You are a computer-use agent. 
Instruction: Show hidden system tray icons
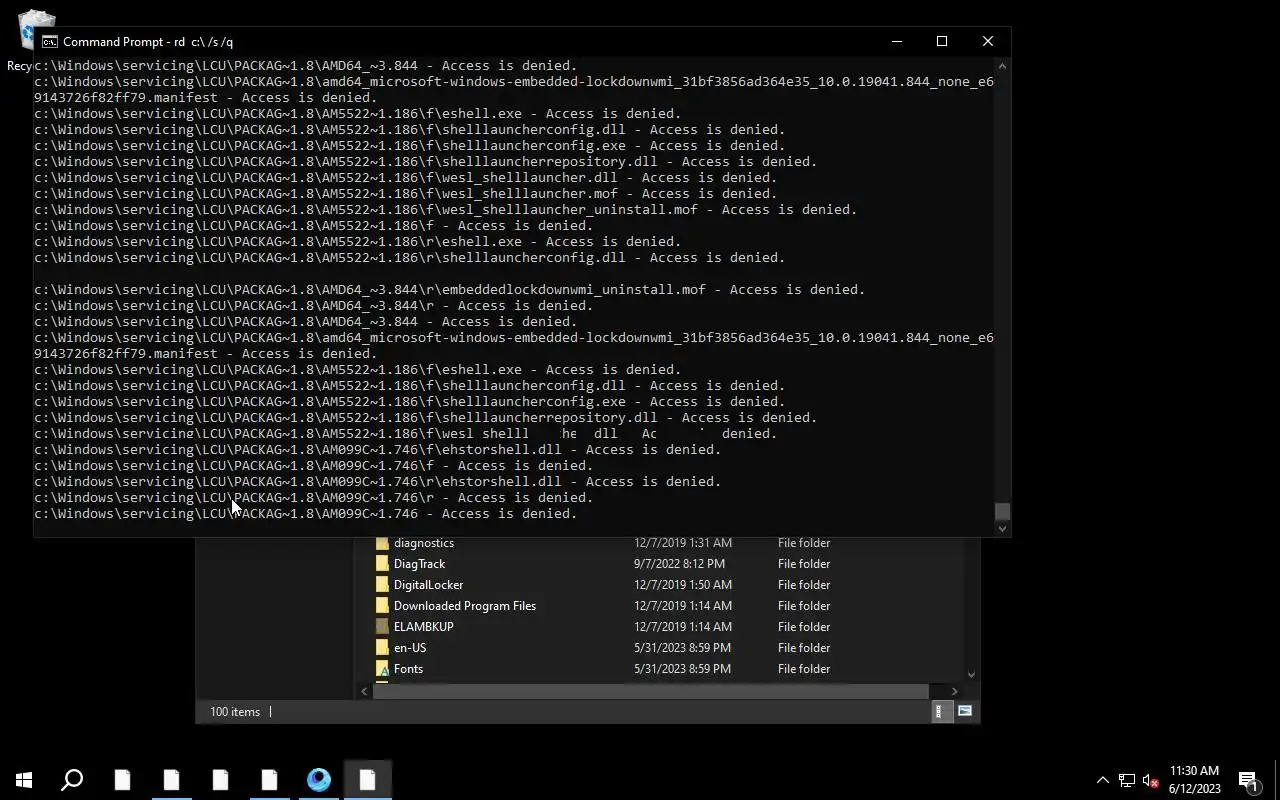coord(1102,780)
